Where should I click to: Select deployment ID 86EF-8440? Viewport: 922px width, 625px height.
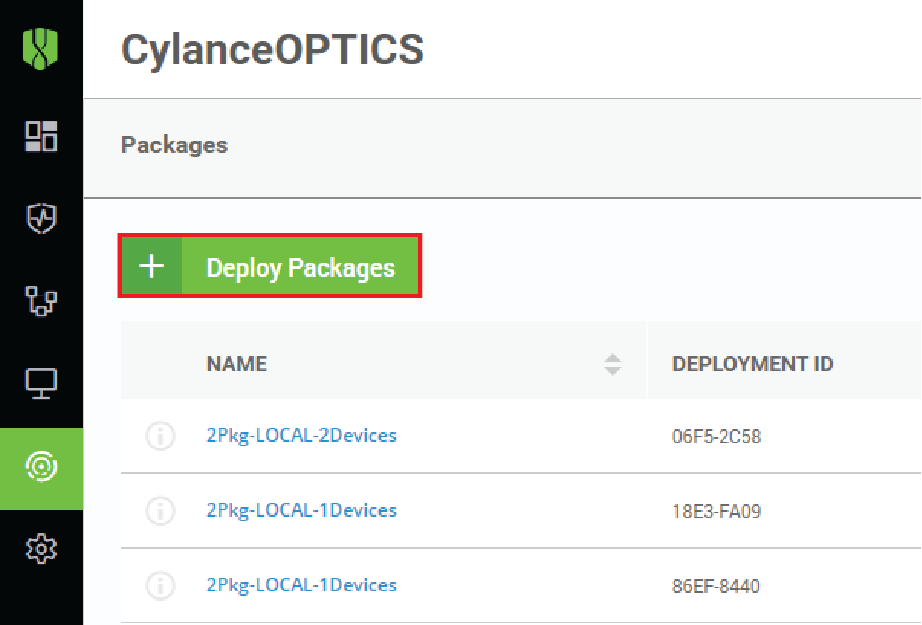point(716,586)
